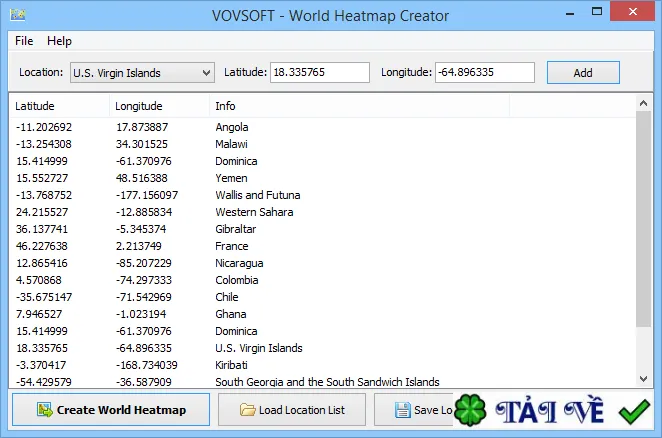Click the scrollbar up arrow
Screen dimensions: 662x438
[643, 103]
